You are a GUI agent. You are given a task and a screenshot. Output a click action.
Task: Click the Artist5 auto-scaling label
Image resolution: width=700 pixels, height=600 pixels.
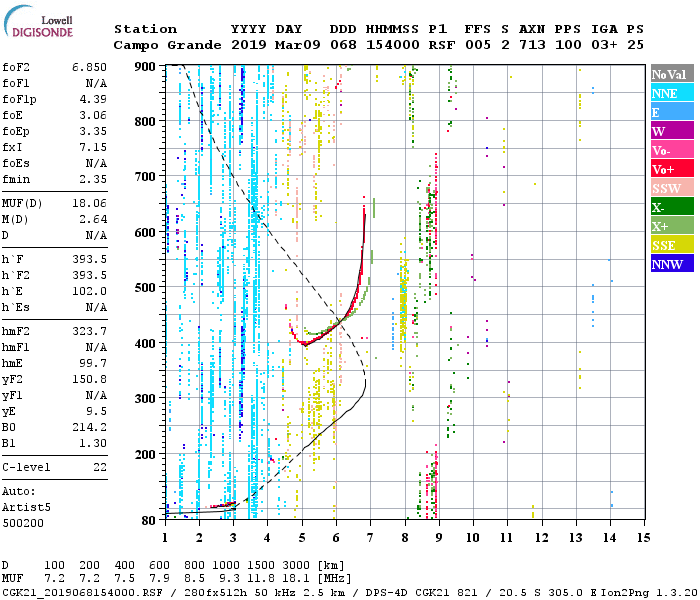[26, 508]
